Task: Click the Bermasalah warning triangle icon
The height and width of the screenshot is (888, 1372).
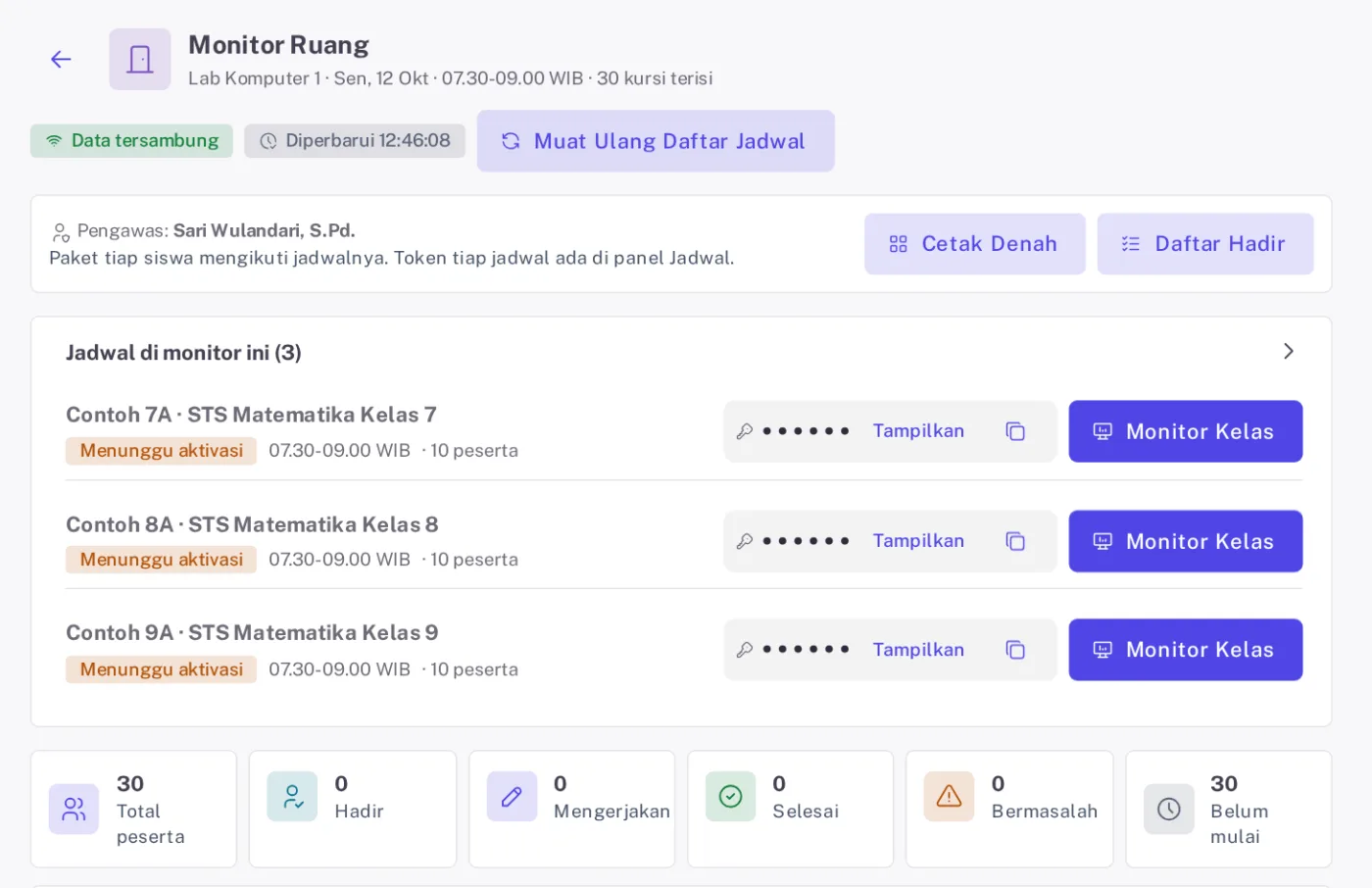Action: pos(949,796)
